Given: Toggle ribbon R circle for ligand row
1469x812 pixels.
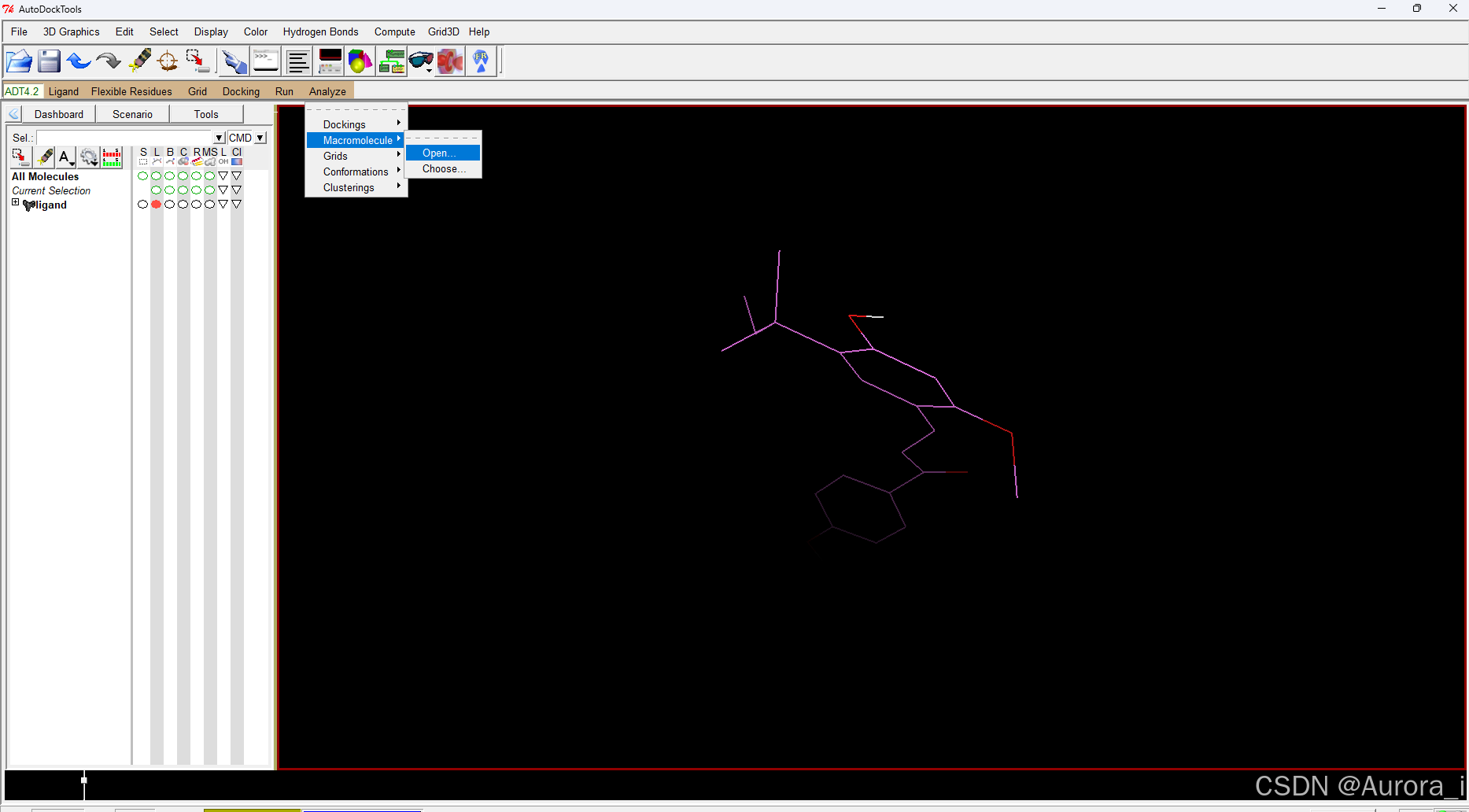Looking at the screenshot, I should click(196, 205).
